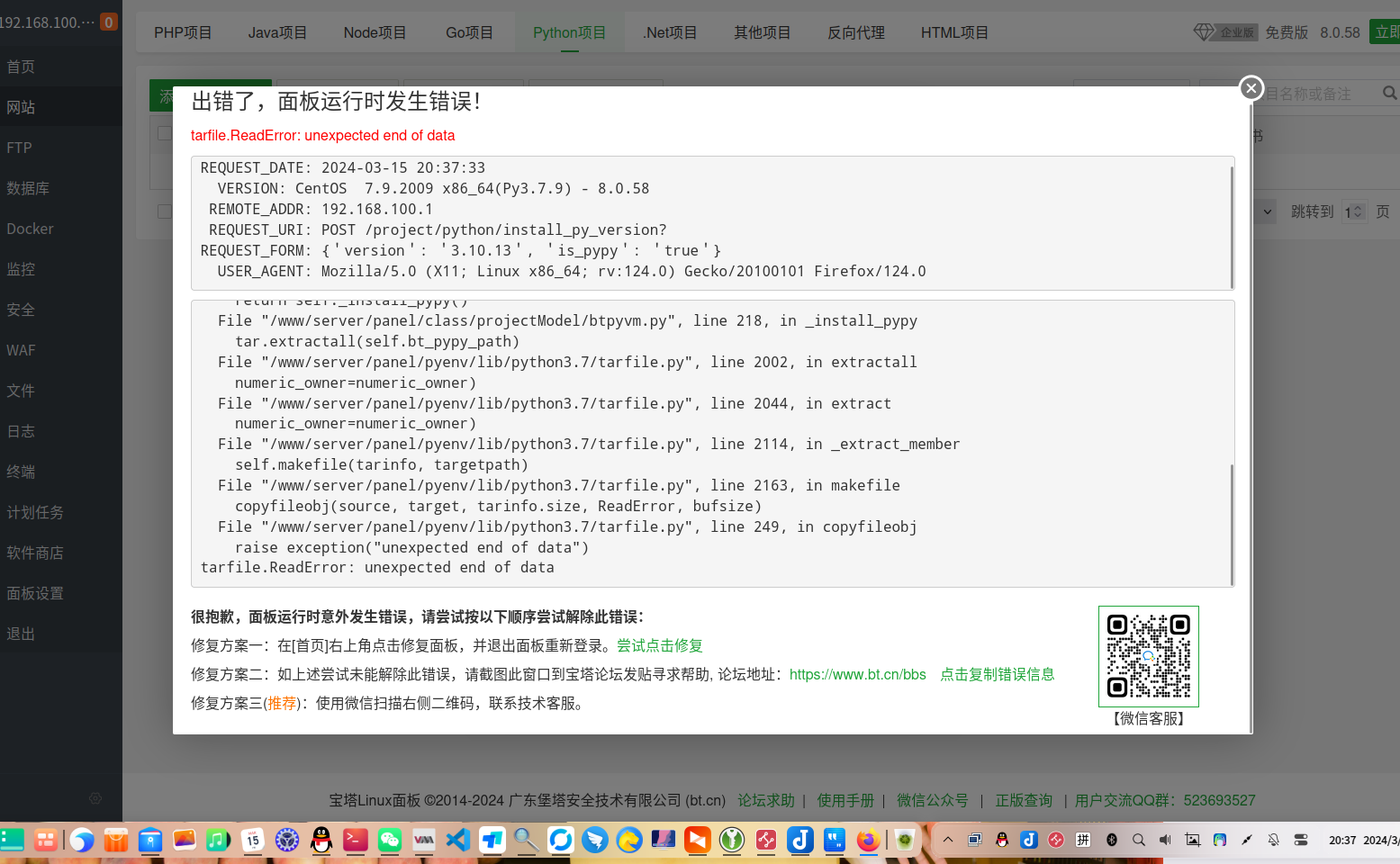Open FTP in the sidebar

[61, 148]
